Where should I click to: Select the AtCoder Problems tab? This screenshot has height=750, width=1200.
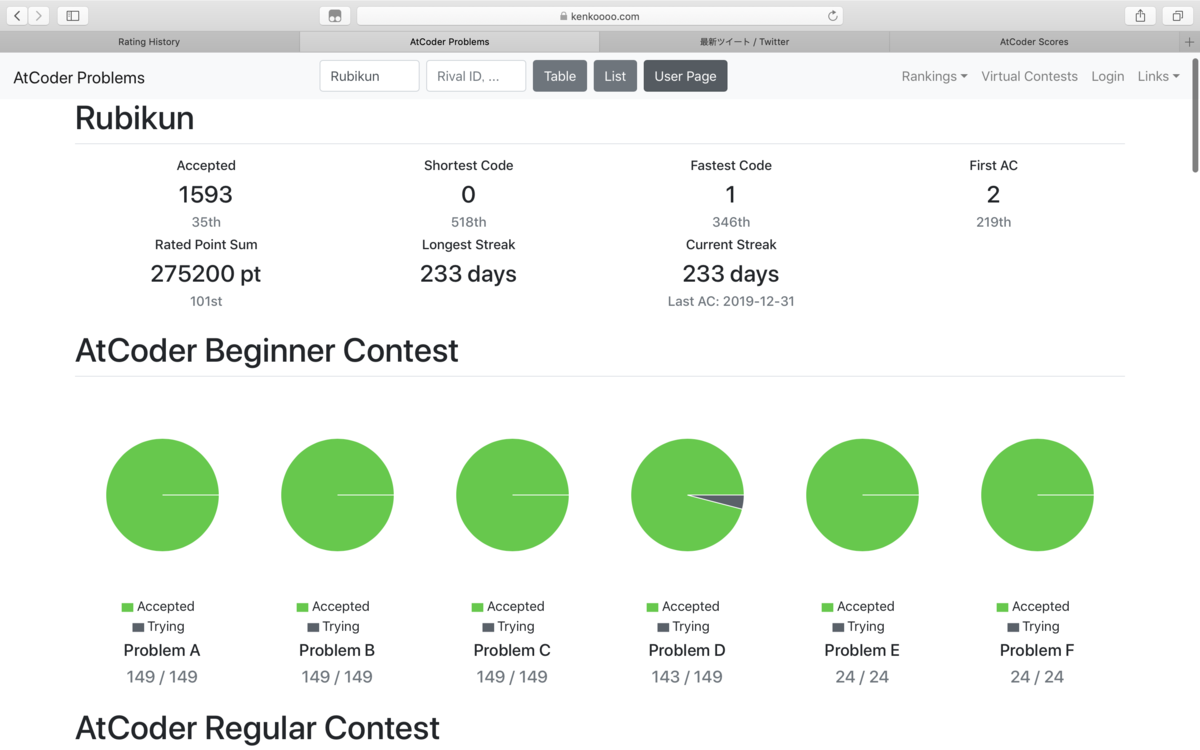click(449, 42)
